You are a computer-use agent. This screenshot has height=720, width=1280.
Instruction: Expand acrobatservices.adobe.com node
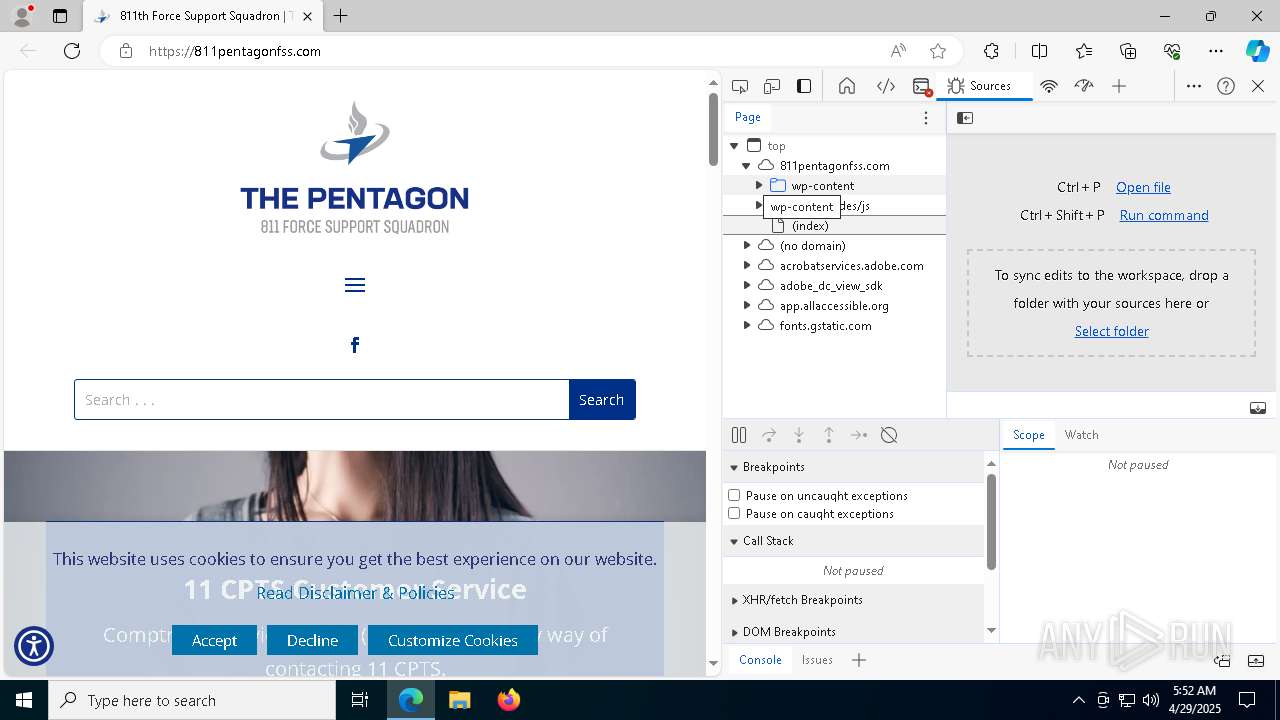[747, 266]
